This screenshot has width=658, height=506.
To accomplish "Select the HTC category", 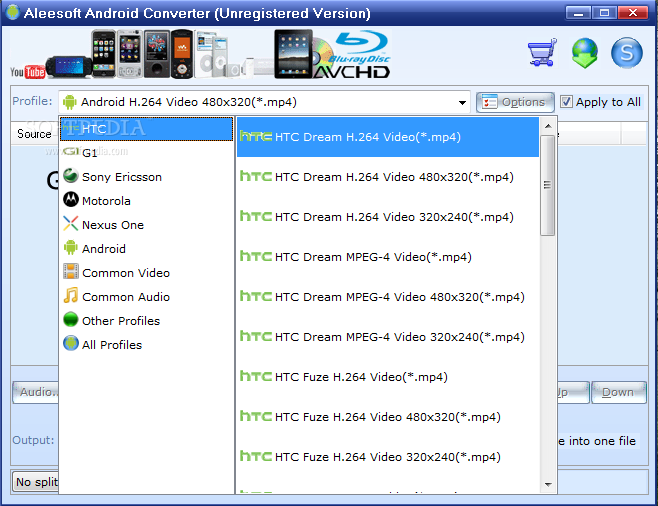I will click(146, 129).
